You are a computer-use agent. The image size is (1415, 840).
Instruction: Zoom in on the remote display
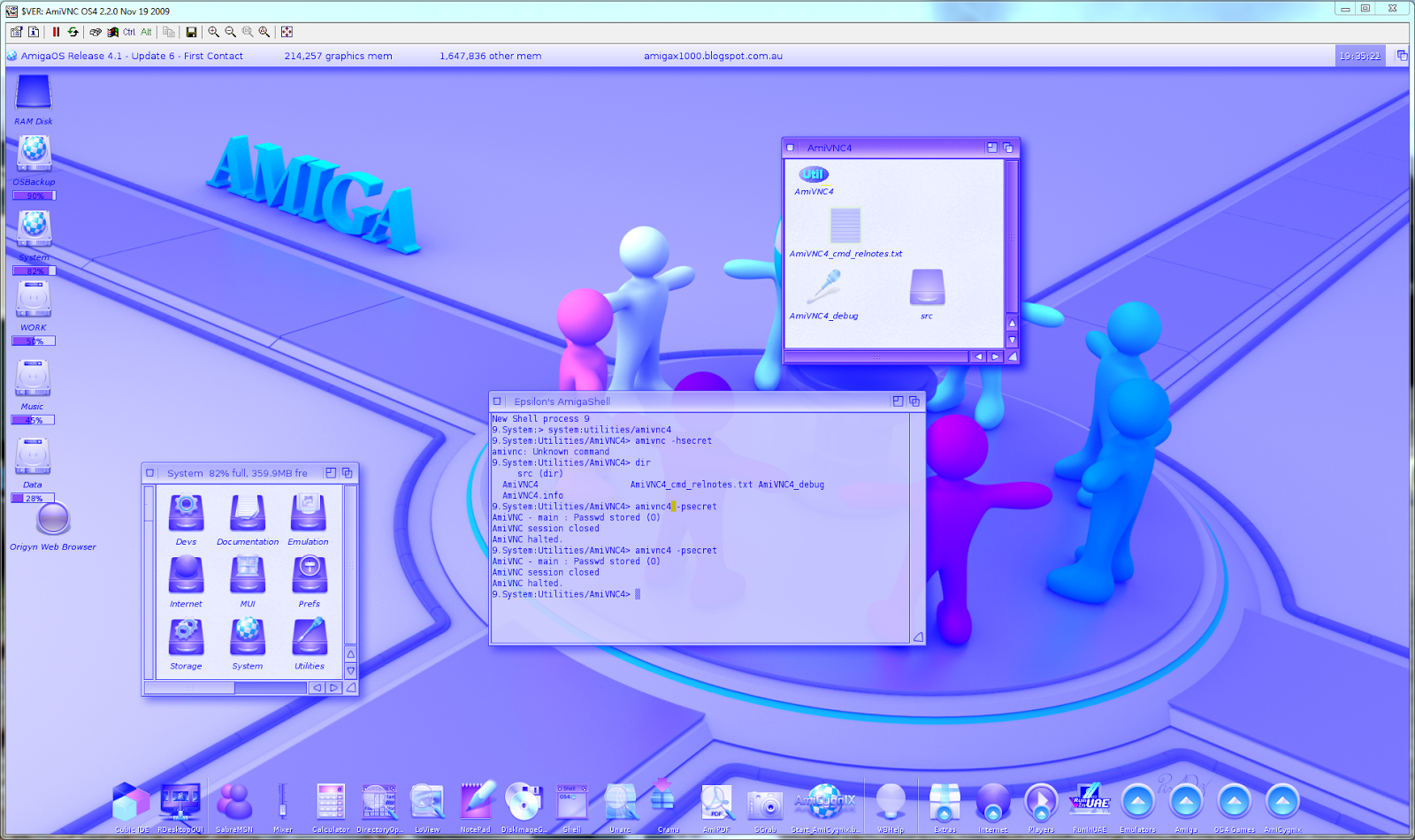click(x=213, y=32)
